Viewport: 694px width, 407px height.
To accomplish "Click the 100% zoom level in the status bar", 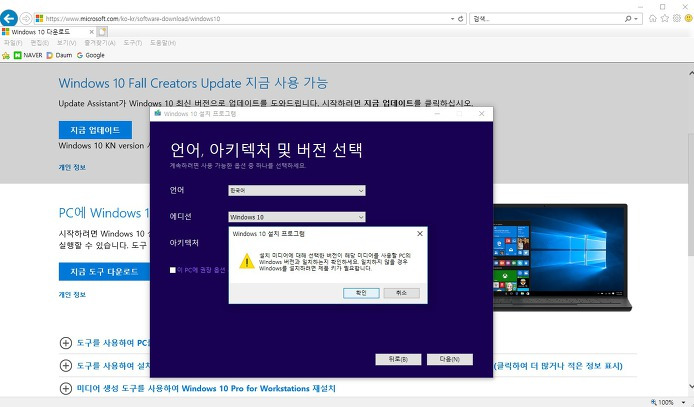I will point(665,403).
